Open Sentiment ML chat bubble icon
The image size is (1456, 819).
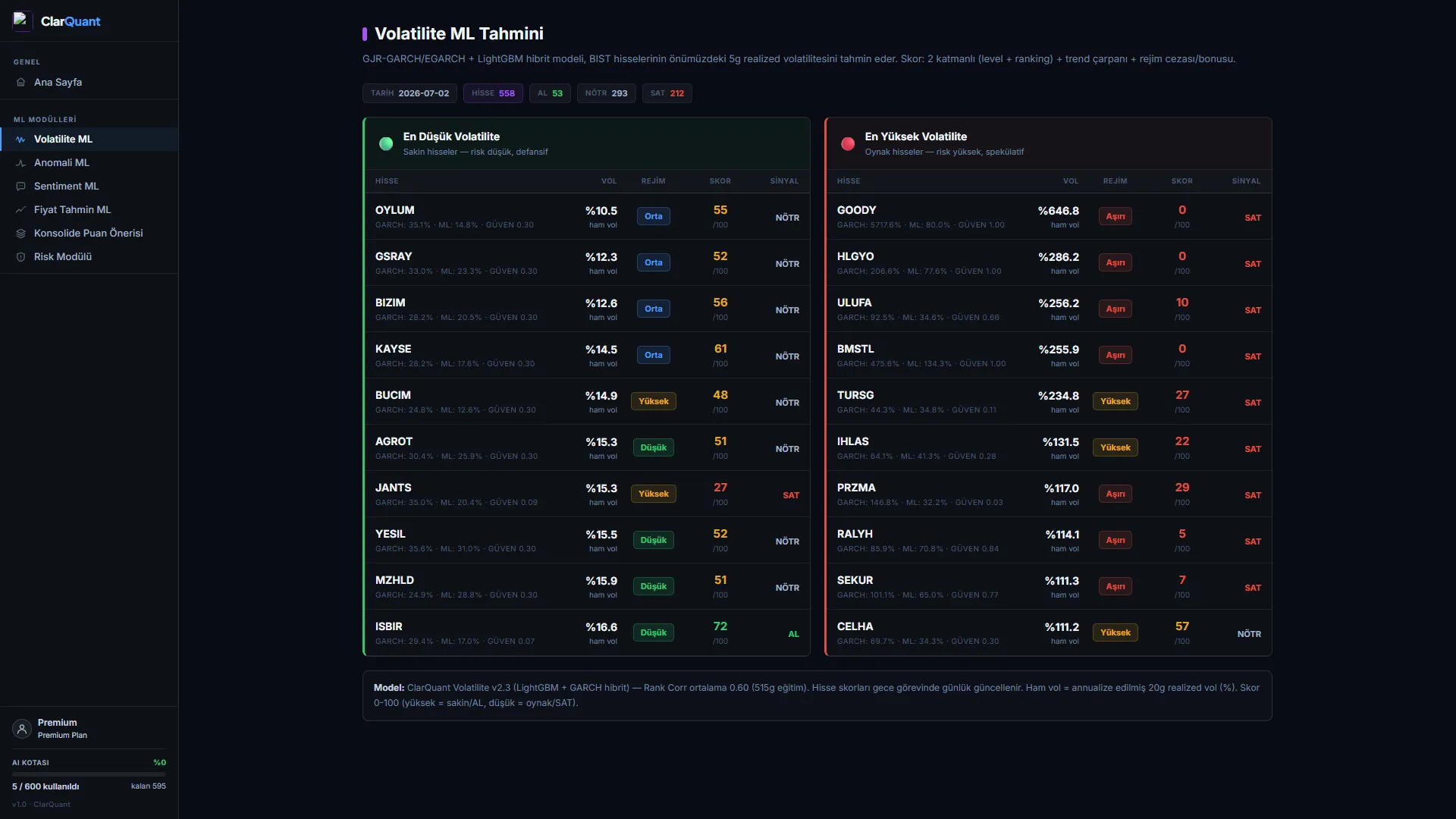20,187
